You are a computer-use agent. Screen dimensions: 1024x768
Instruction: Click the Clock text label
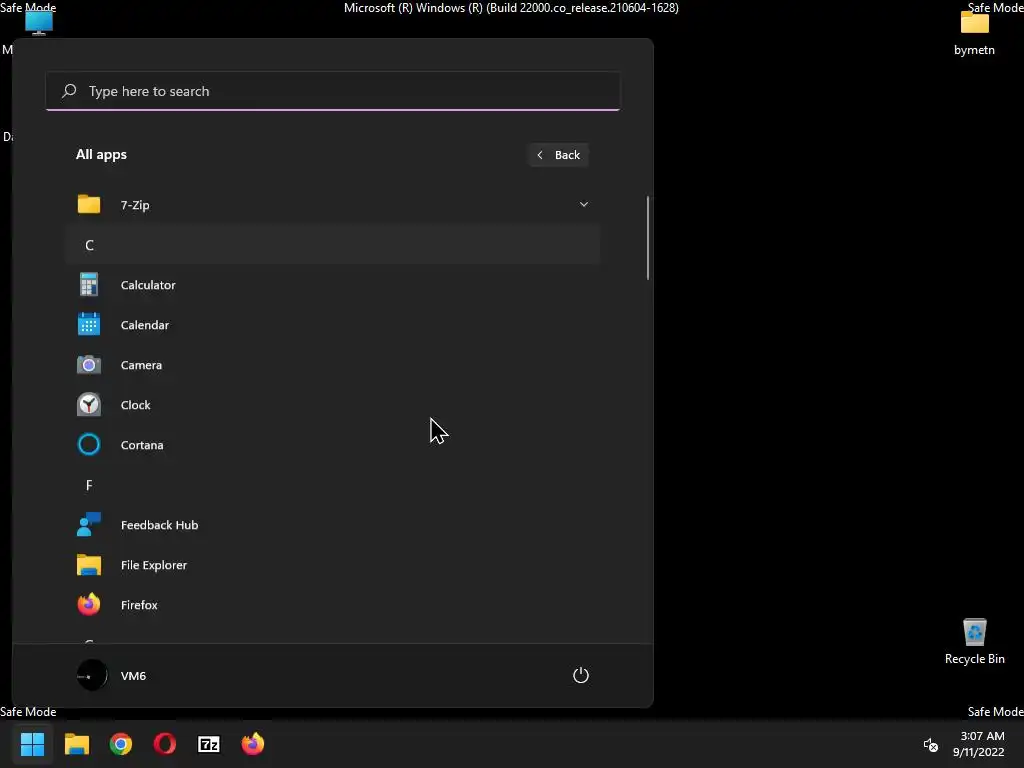point(136,405)
